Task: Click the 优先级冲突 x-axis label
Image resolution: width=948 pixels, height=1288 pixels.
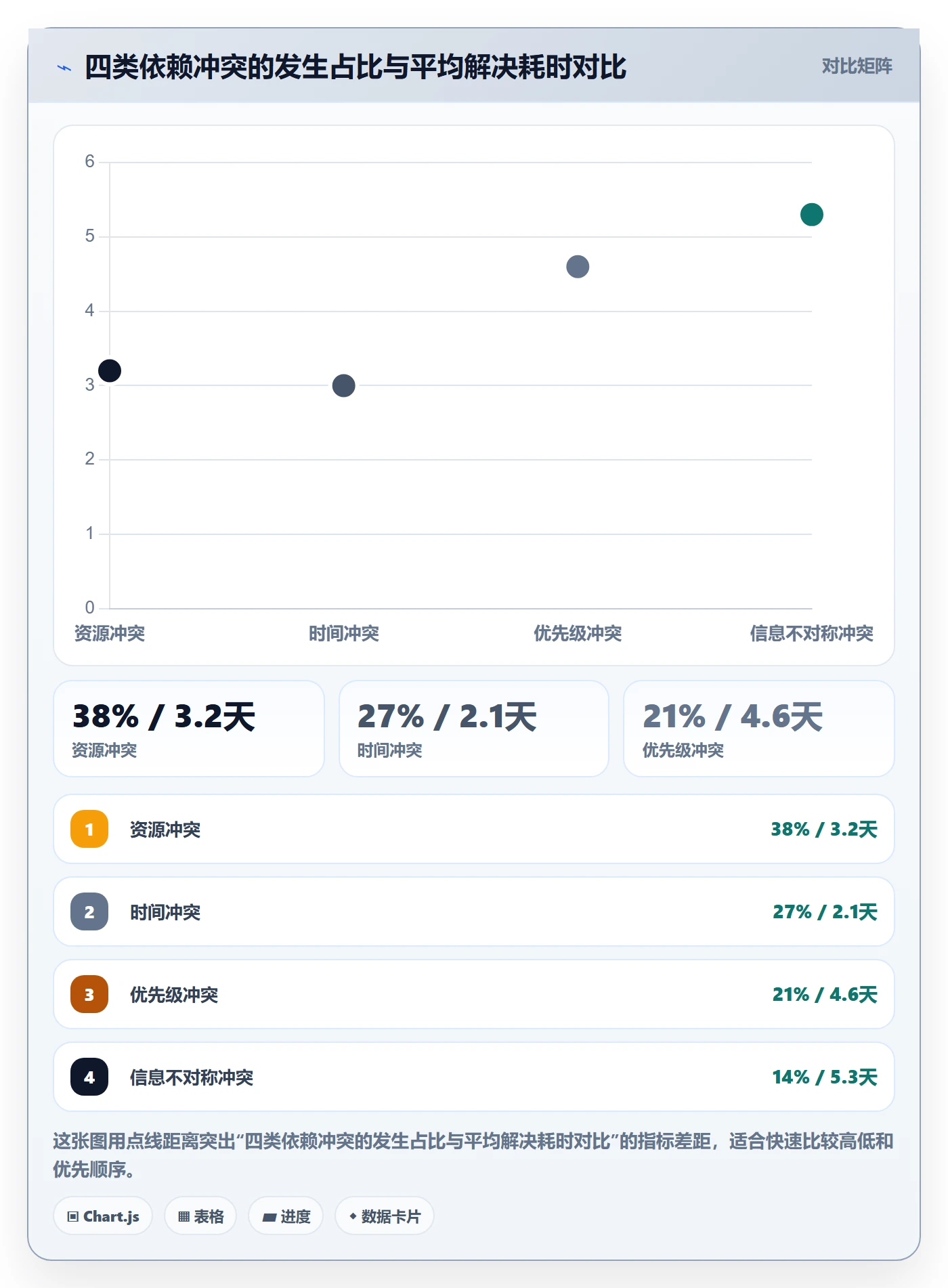Action: [578, 633]
